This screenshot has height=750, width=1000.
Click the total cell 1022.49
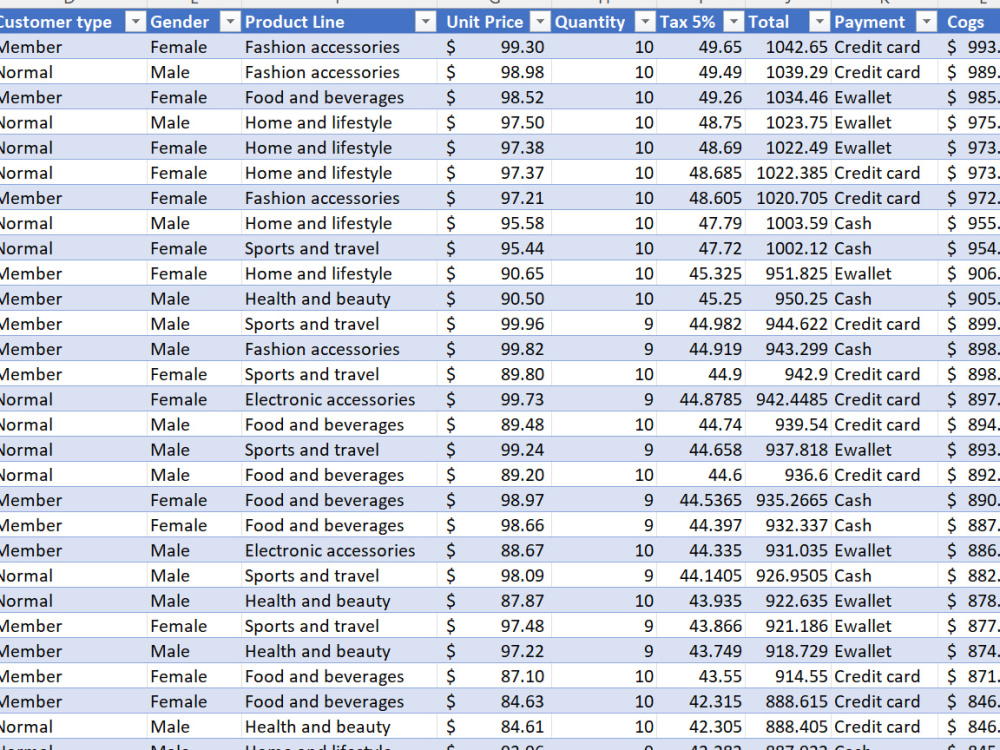tap(788, 148)
